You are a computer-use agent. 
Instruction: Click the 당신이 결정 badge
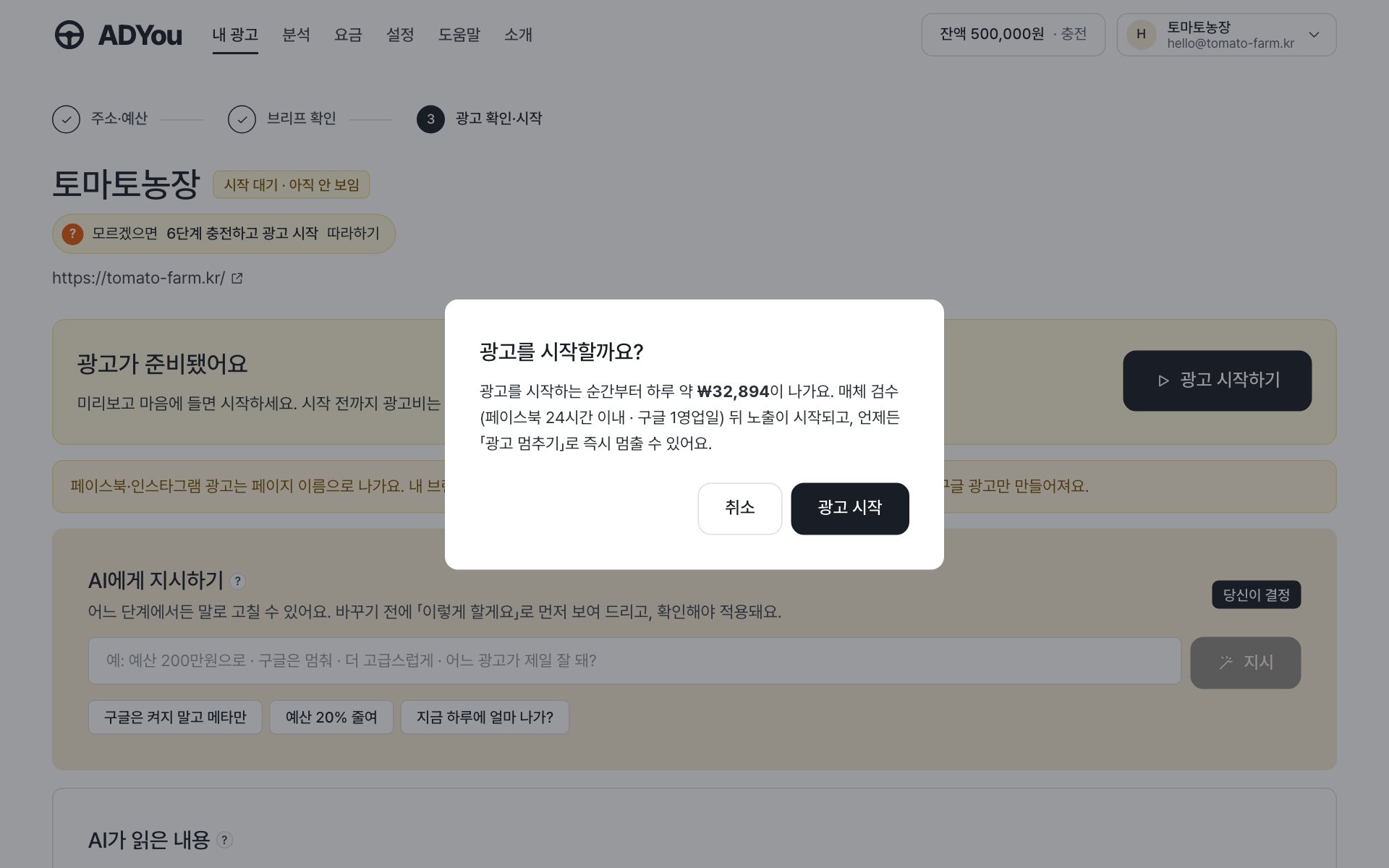click(x=1256, y=595)
